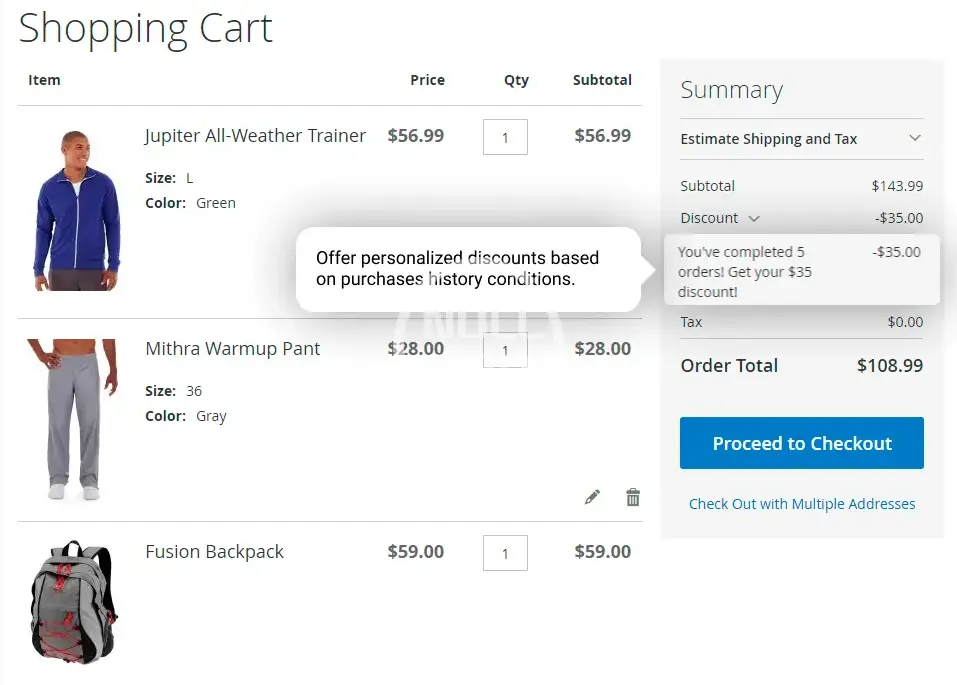
Task: Click the Order Total amount $108.99
Action: tap(889, 366)
